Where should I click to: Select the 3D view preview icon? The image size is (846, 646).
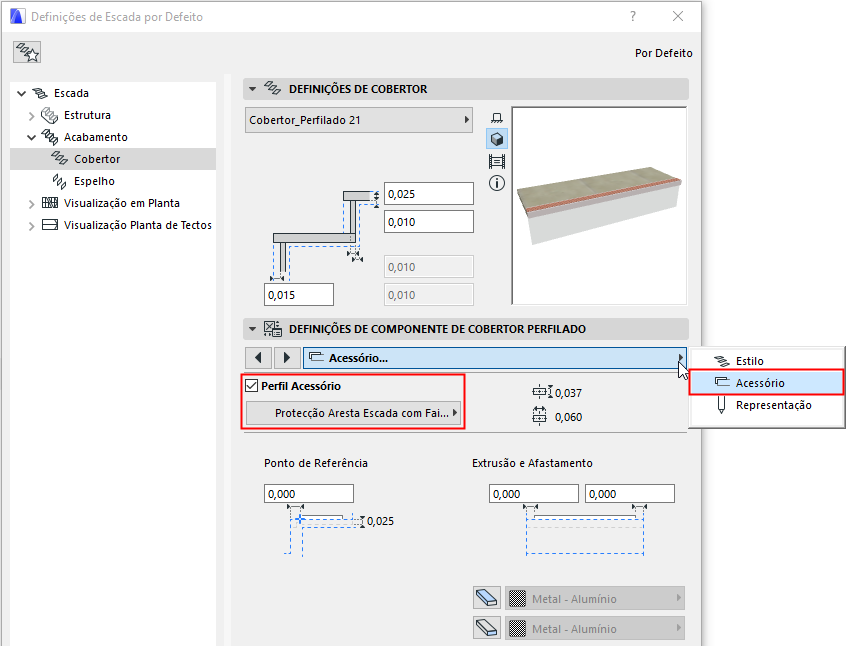click(497, 139)
